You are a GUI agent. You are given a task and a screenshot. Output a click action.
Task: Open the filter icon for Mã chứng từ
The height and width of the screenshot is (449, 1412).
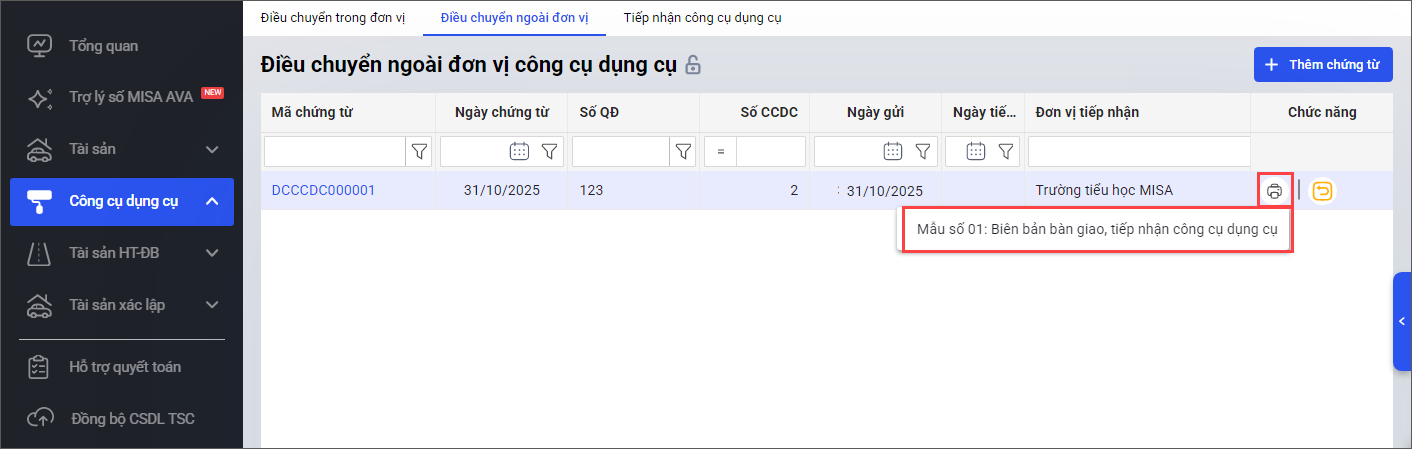tap(419, 152)
